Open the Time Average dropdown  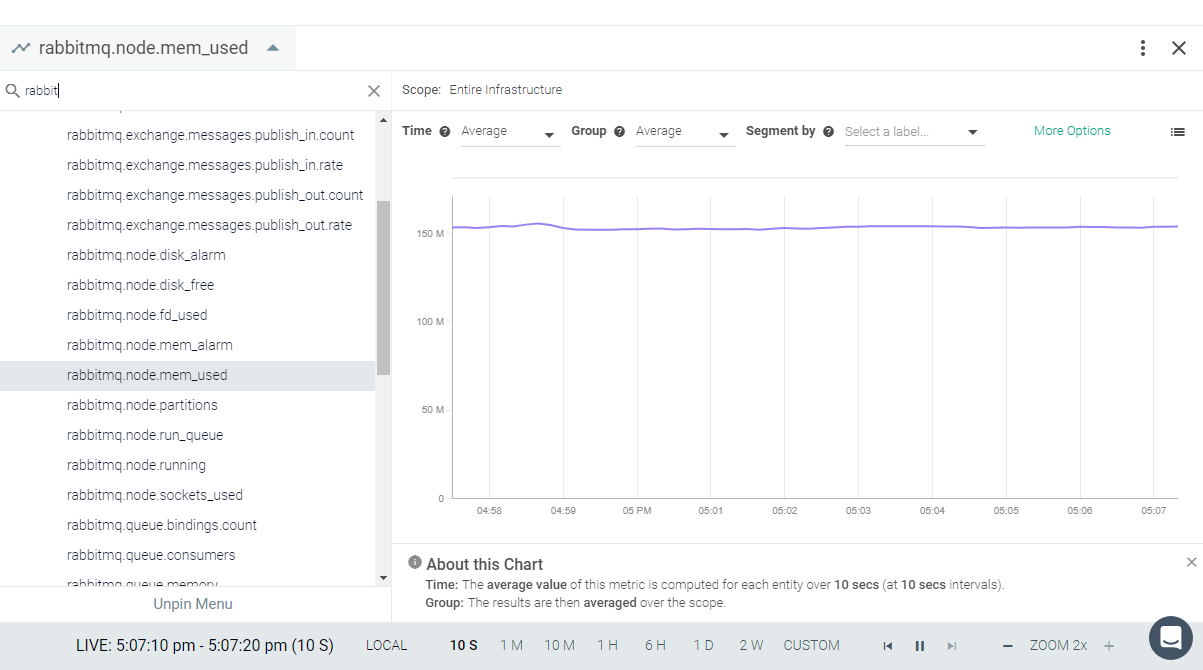[510, 132]
